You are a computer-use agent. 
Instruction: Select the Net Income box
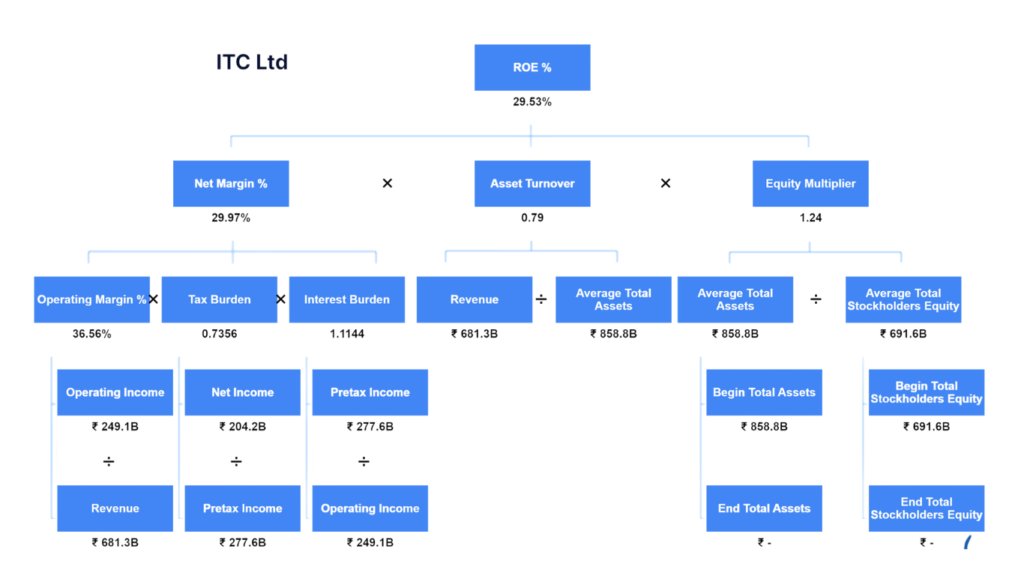[x=242, y=392]
